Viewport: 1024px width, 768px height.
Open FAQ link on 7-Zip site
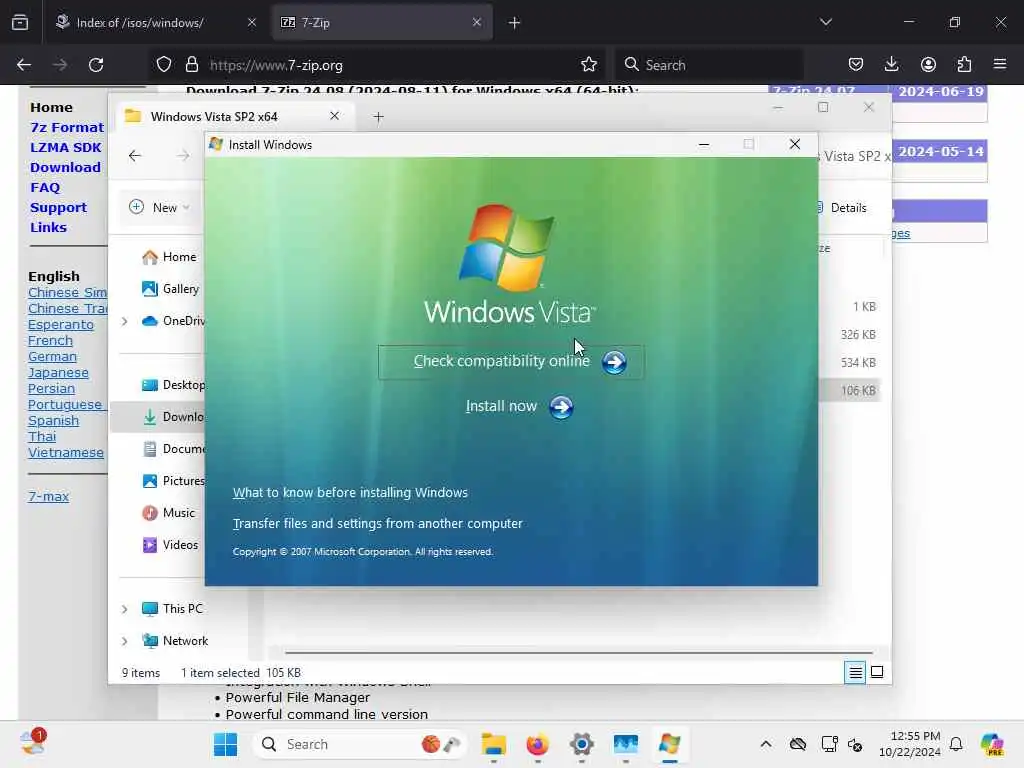(x=45, y=187)
